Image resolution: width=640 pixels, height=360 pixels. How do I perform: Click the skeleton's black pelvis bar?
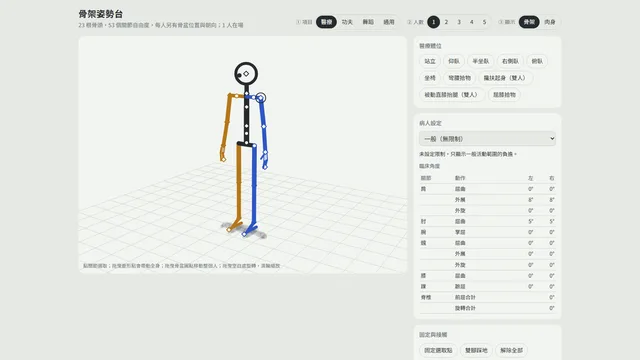pyautogui.click(x=247, y=144)
